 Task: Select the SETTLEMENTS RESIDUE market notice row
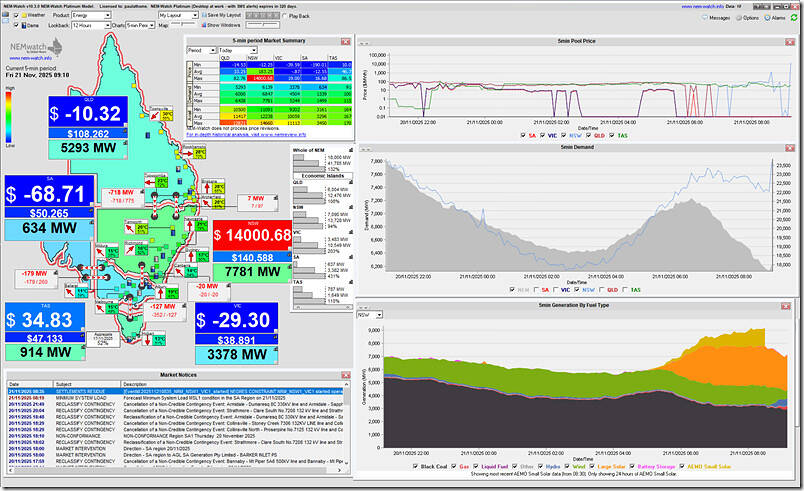click(x=175, y=391)
